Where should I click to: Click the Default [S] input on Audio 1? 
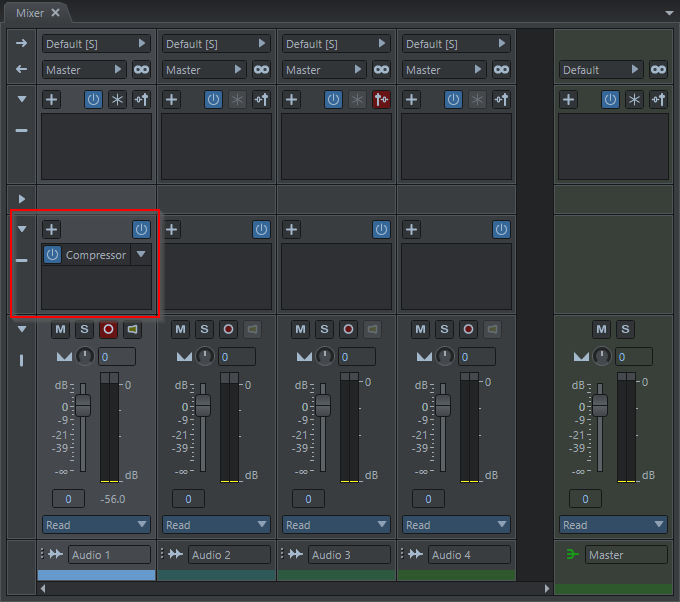96,44
